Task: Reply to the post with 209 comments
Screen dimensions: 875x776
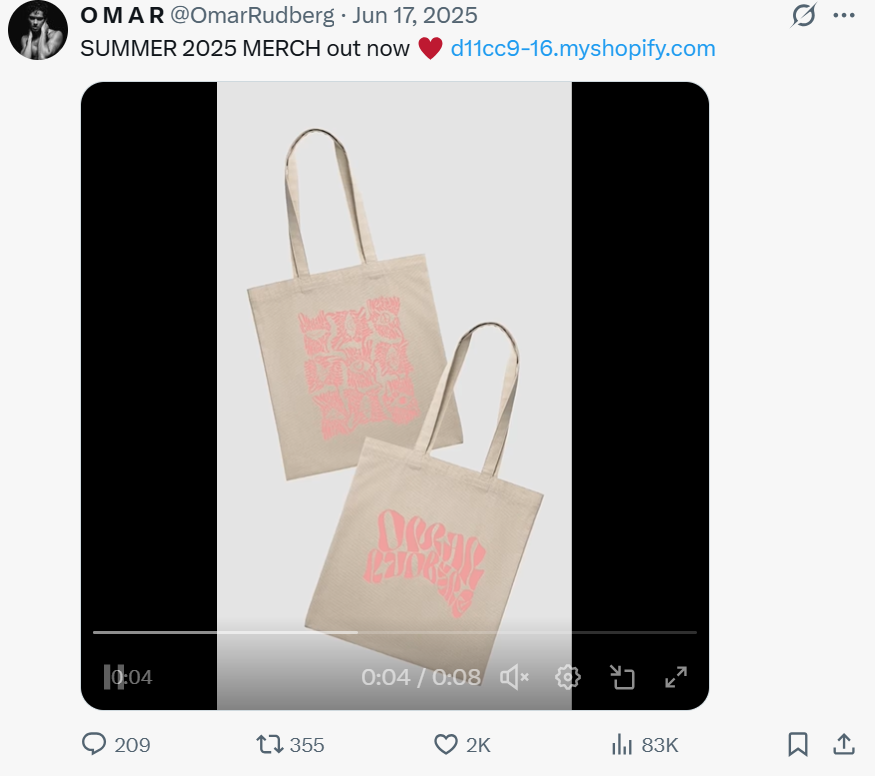Action: [x=116, y=744]
